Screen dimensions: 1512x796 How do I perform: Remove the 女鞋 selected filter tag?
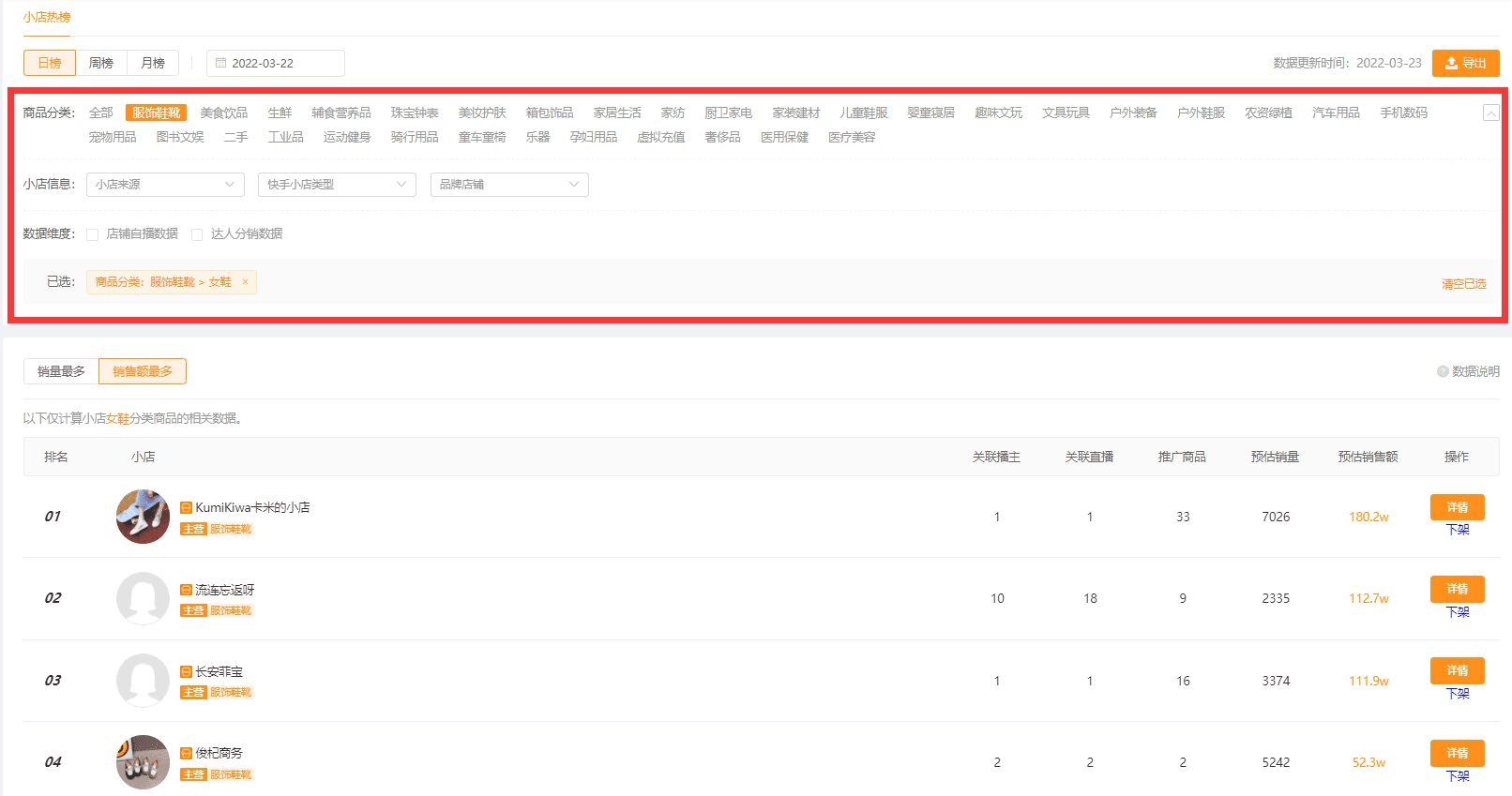coord(246,282)
